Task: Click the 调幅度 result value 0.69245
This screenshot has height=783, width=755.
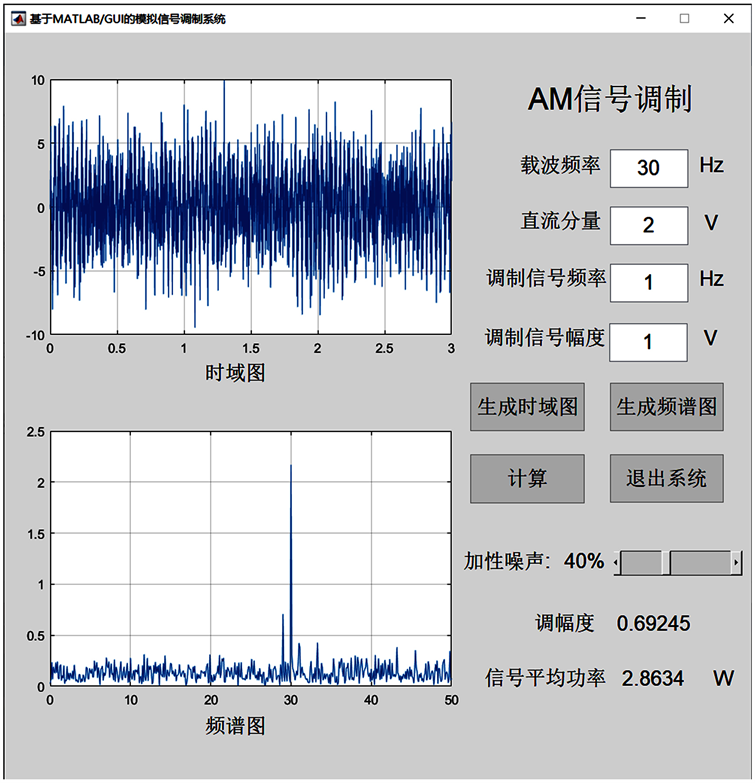Action: click(x=653, y=624)
